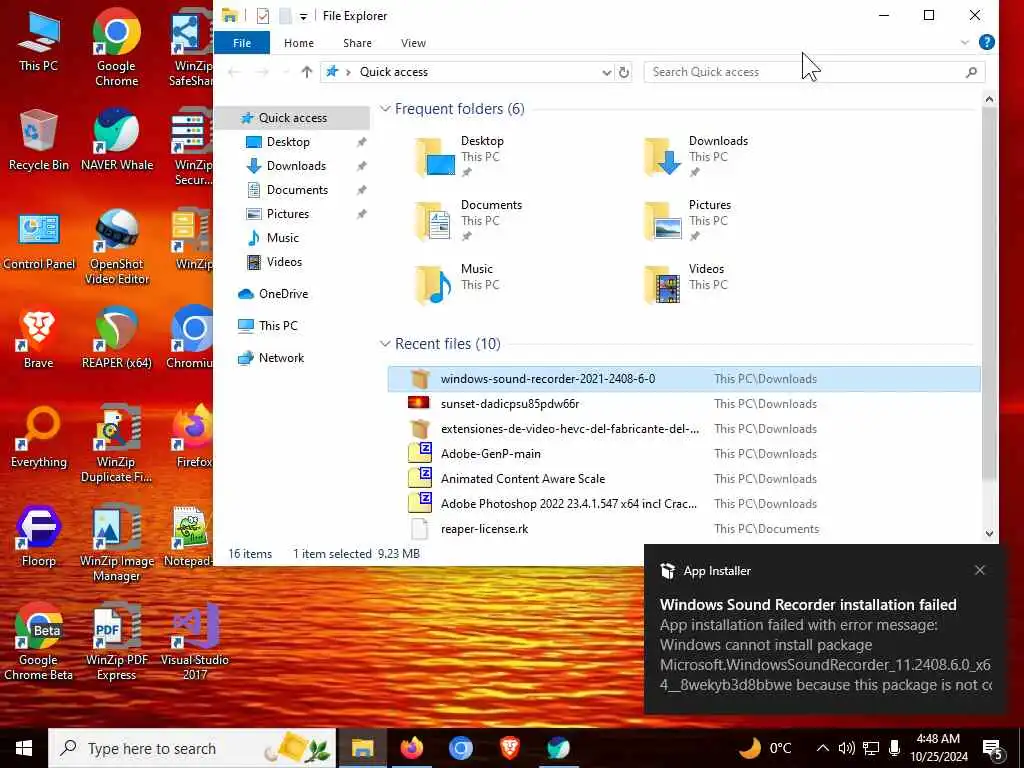The image size is (1024, 768).
Task: Open the Everything search shortcut
Action: tap(39, 438)
